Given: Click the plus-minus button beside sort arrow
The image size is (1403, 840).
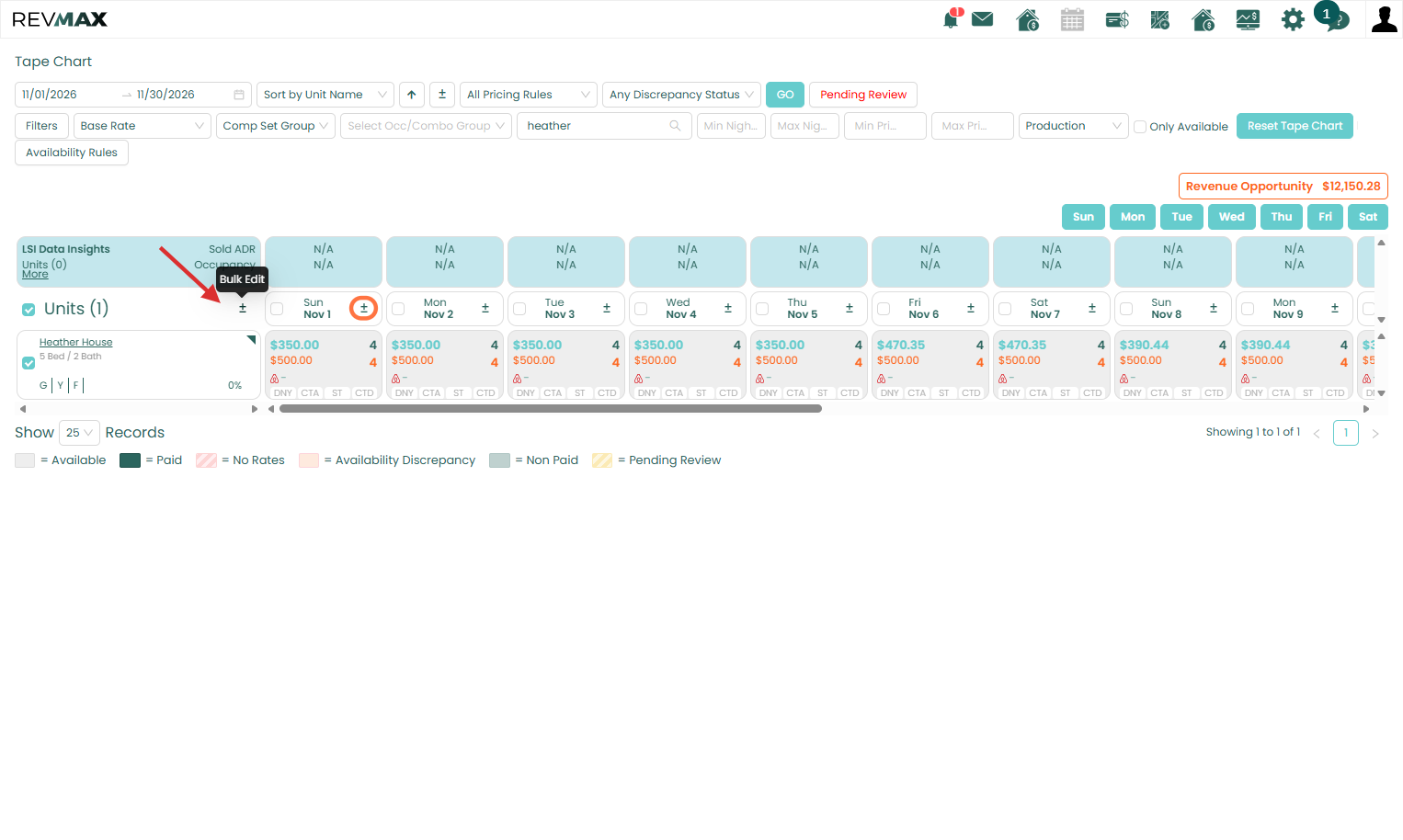Looking at the screenshot, I should [x=442, y=95].
